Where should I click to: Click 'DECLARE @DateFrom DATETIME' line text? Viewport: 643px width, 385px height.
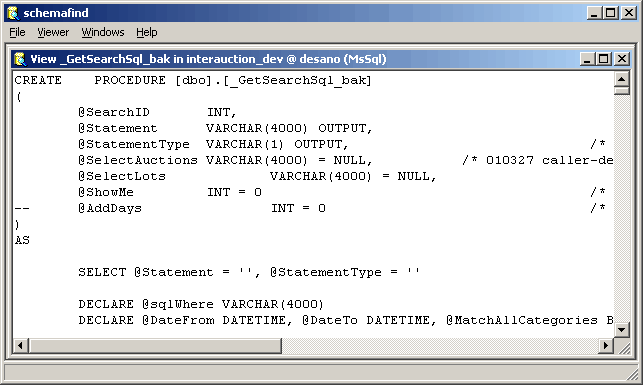pos(185,320)
